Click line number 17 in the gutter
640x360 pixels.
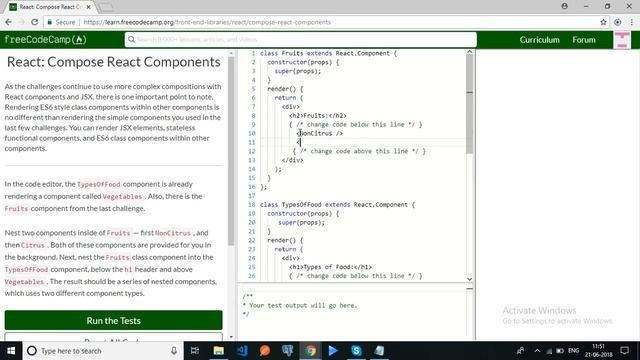251,196
